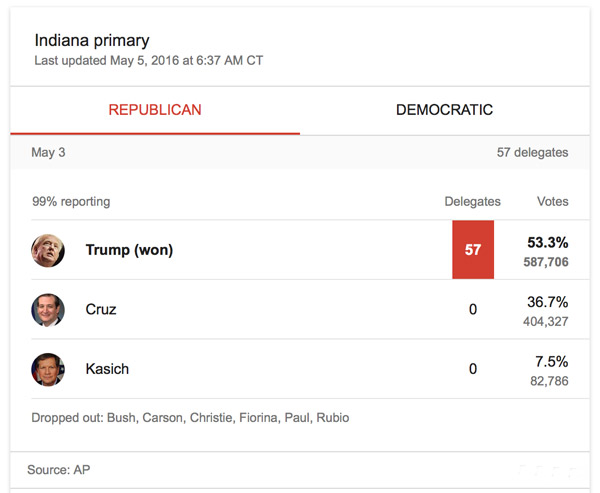Screen dimensions: 600x493
Task: Switch to the Republican tab
Action: pyautogui.click(x=155, y=110)
